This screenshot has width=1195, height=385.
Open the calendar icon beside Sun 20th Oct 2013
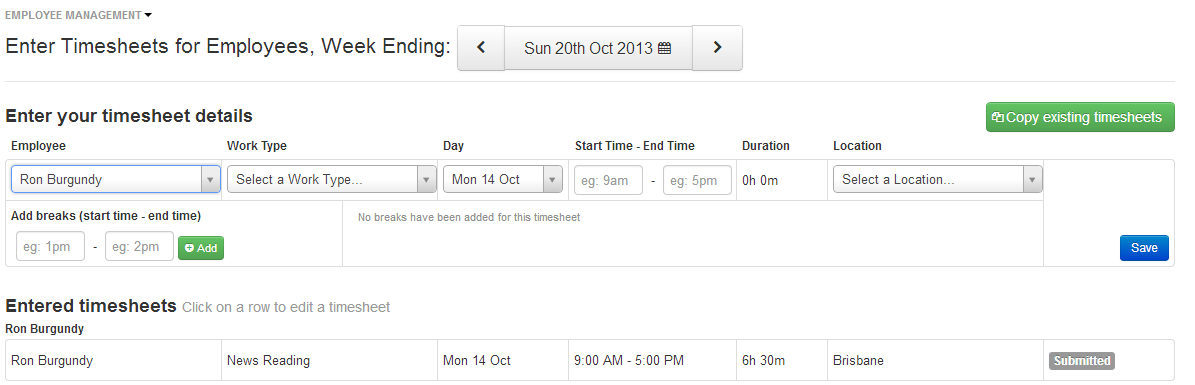pyautogui.click(x=664, y=48)
